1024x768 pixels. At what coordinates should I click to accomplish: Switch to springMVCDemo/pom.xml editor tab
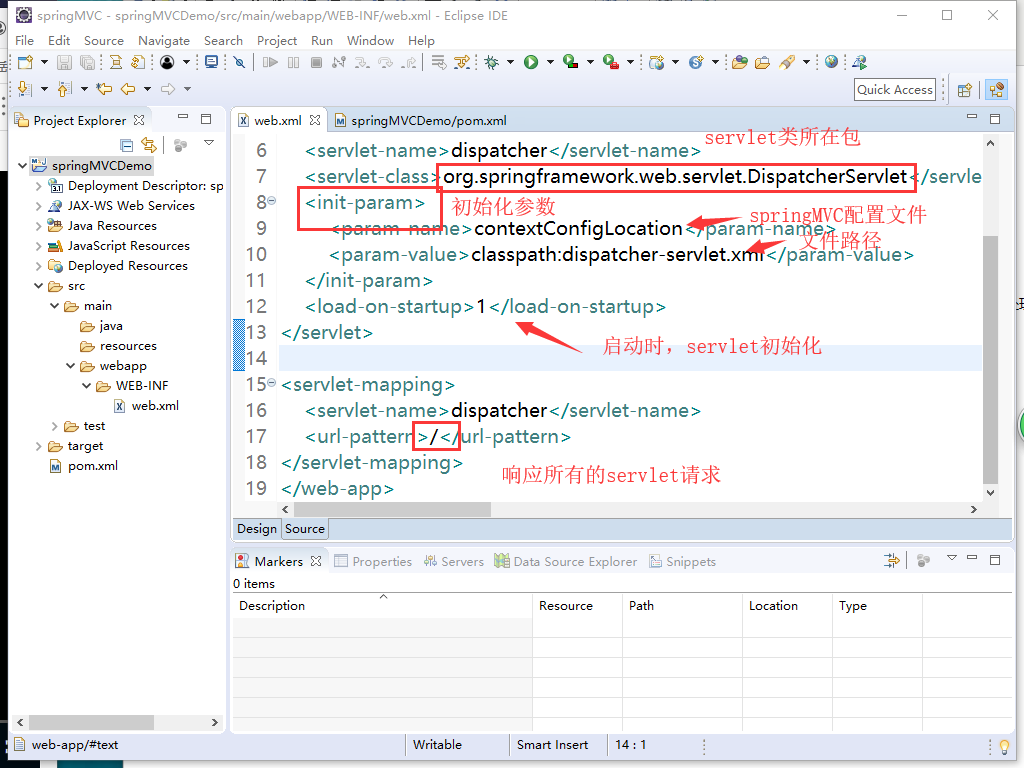(421, 121)
